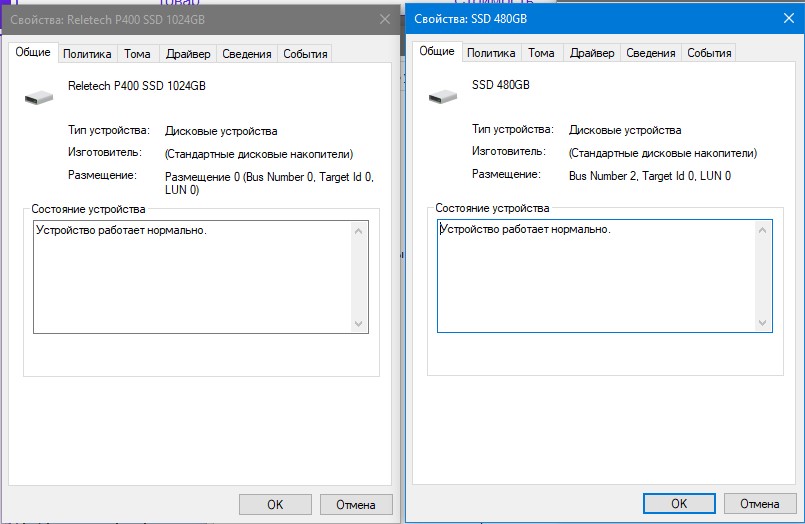
Task: Open События tab in Reletech properties
Action: click(305, 54)
